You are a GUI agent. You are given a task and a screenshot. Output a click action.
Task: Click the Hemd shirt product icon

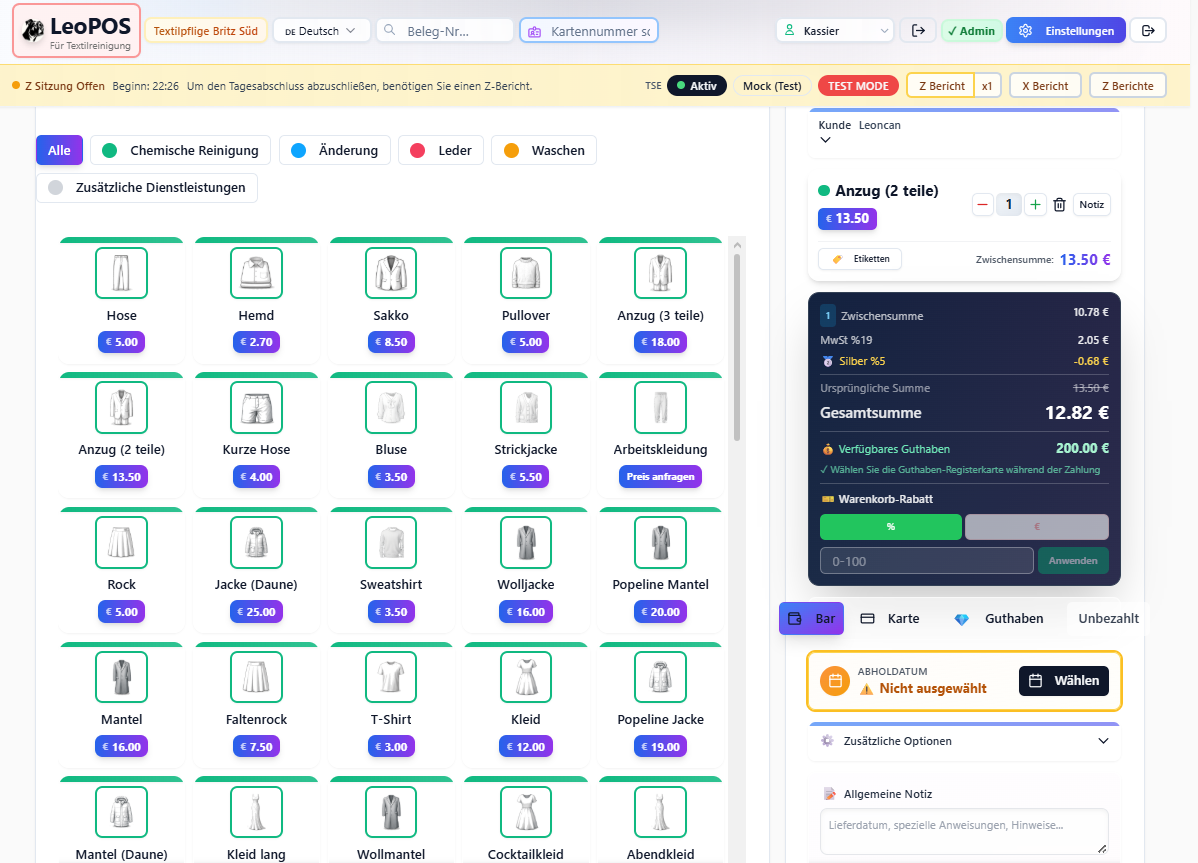(x=256, y=273)
